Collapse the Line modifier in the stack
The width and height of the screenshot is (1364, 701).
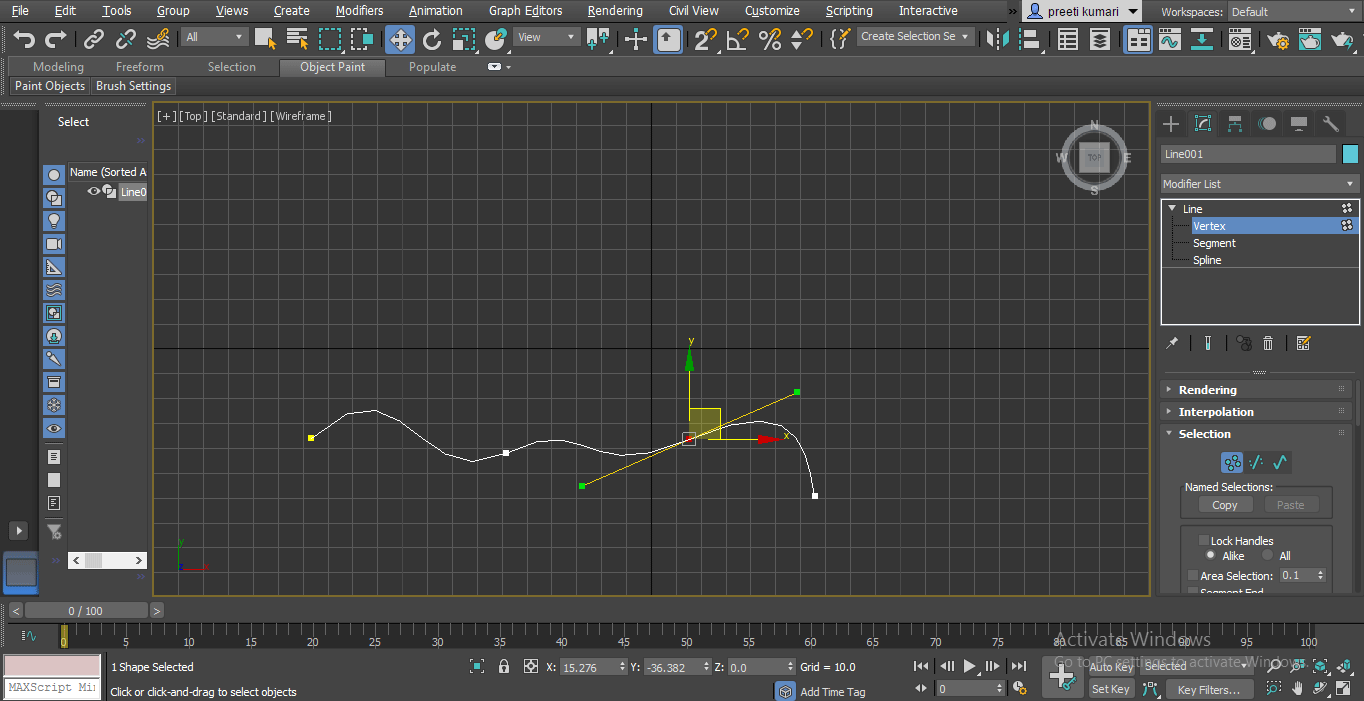1172,208
